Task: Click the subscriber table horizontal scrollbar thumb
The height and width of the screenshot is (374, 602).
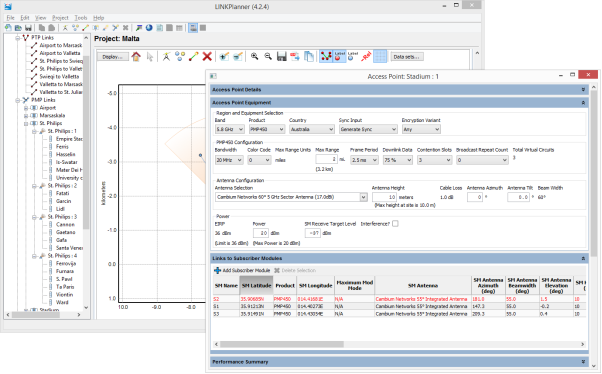Action: coord(282,344)
